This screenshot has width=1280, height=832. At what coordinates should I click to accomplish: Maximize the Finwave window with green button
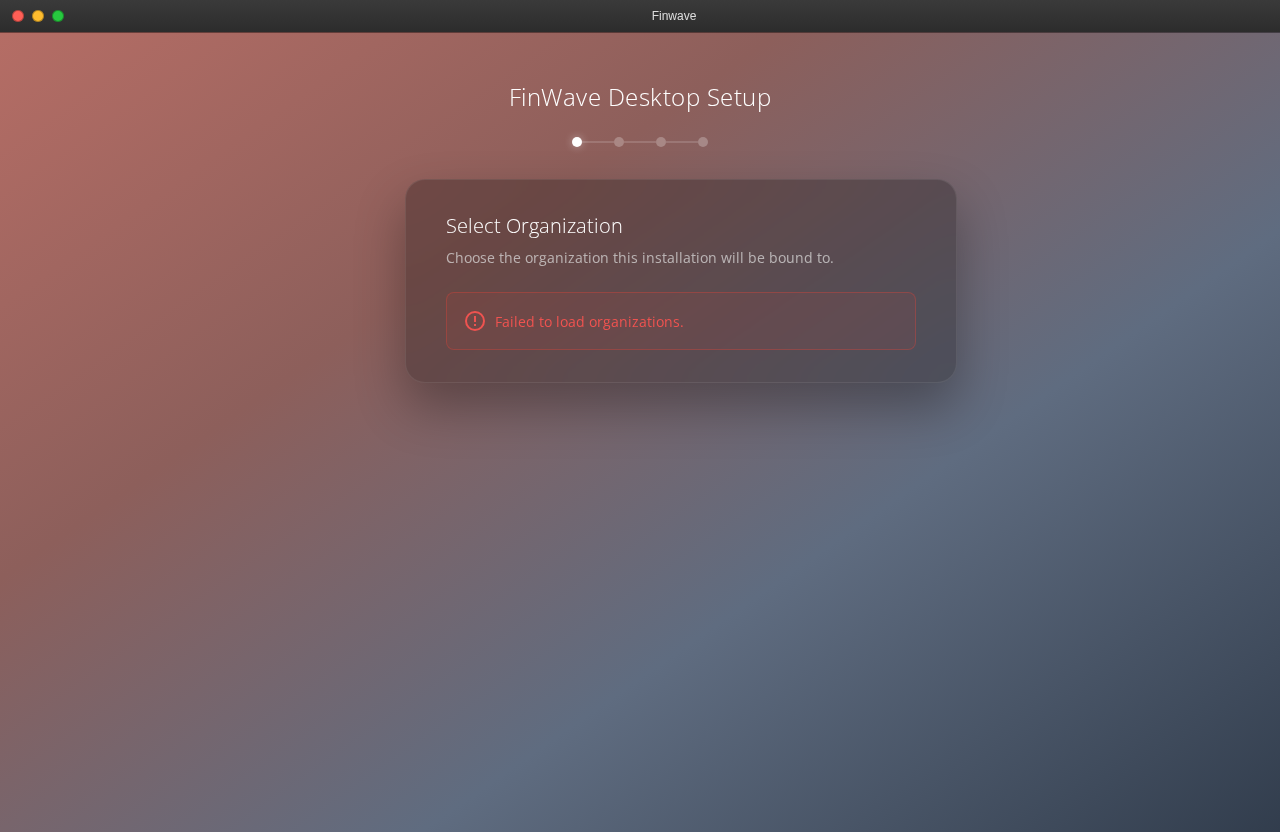(x=58, y=16)
